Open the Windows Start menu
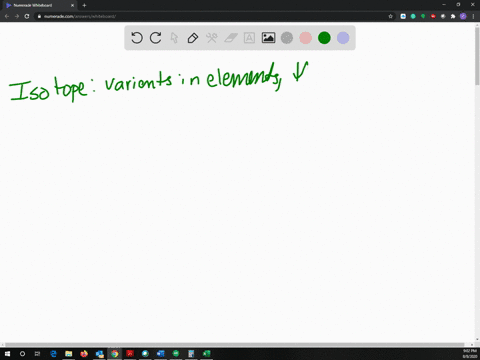The height and width of the screenshot is (360, 480). [x=7, y=354]
